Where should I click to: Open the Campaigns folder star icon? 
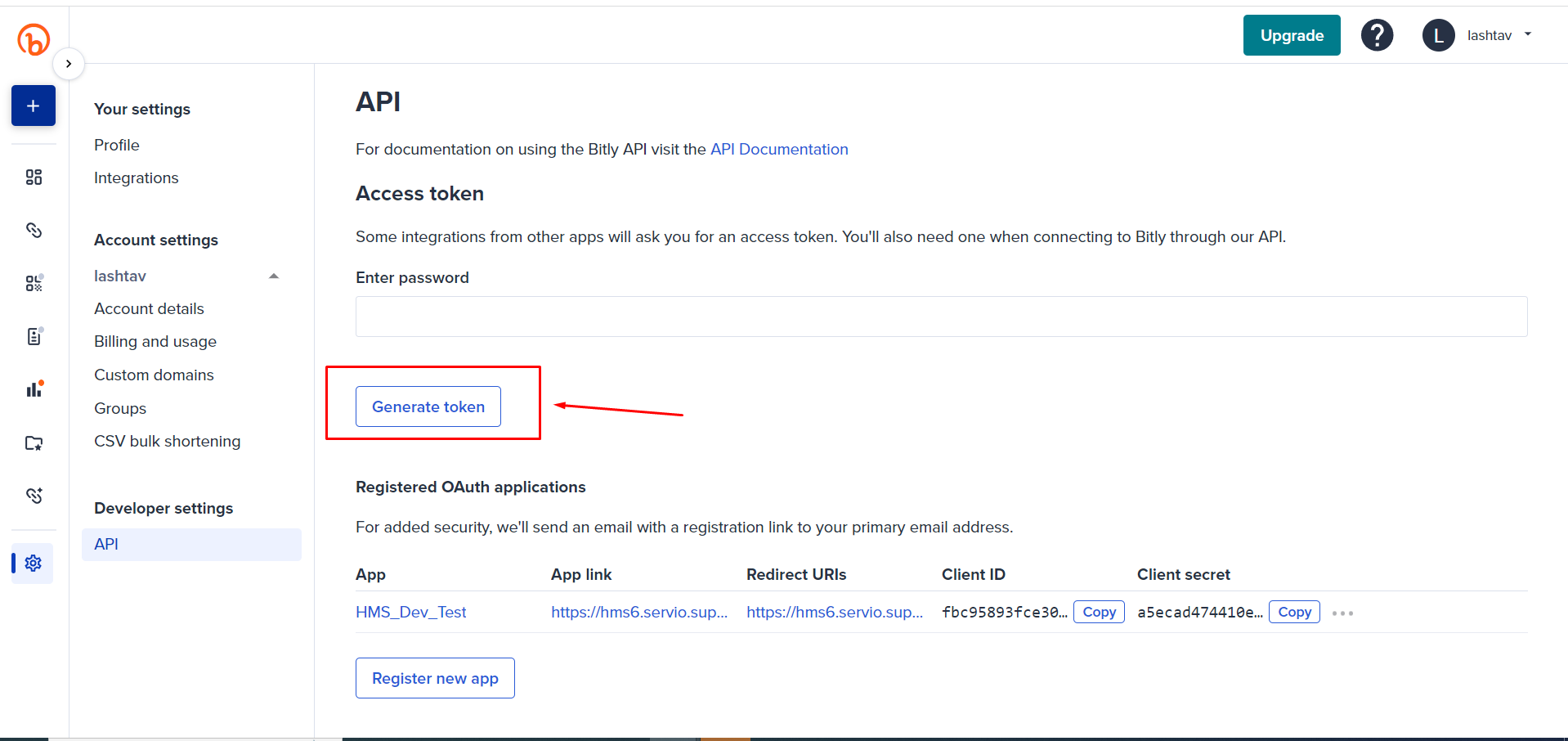(x=34, y=443)
